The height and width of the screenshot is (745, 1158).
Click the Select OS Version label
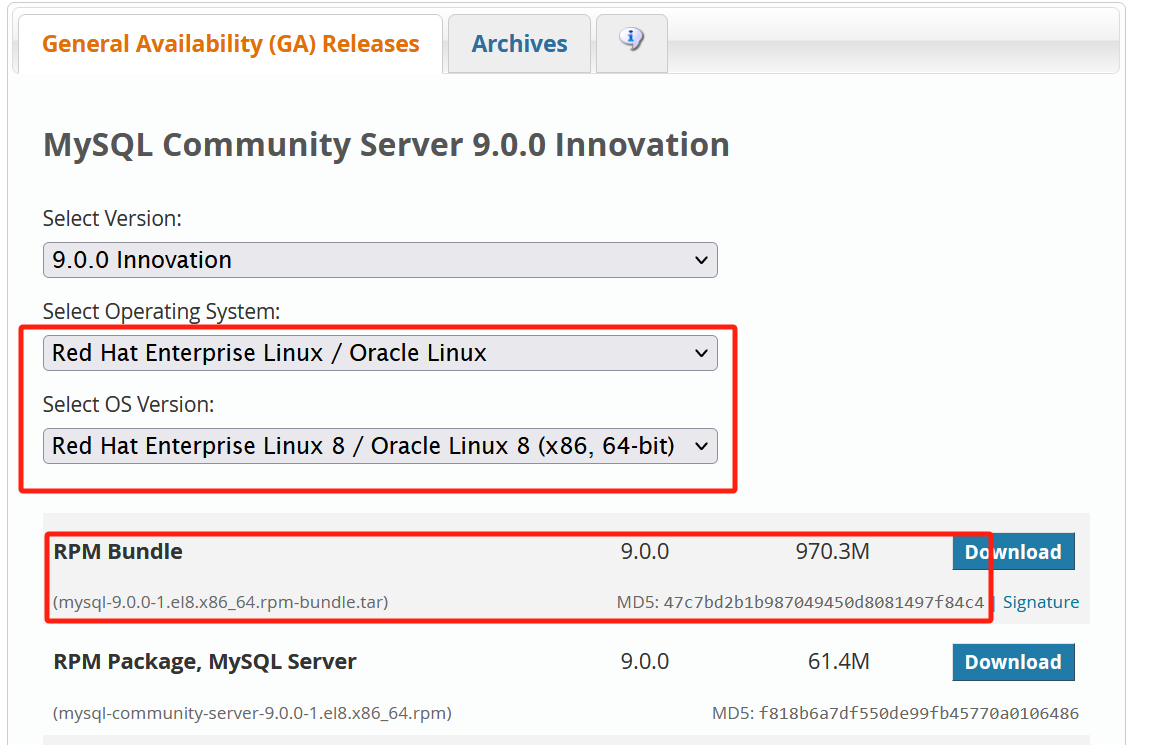coord(129,405)
